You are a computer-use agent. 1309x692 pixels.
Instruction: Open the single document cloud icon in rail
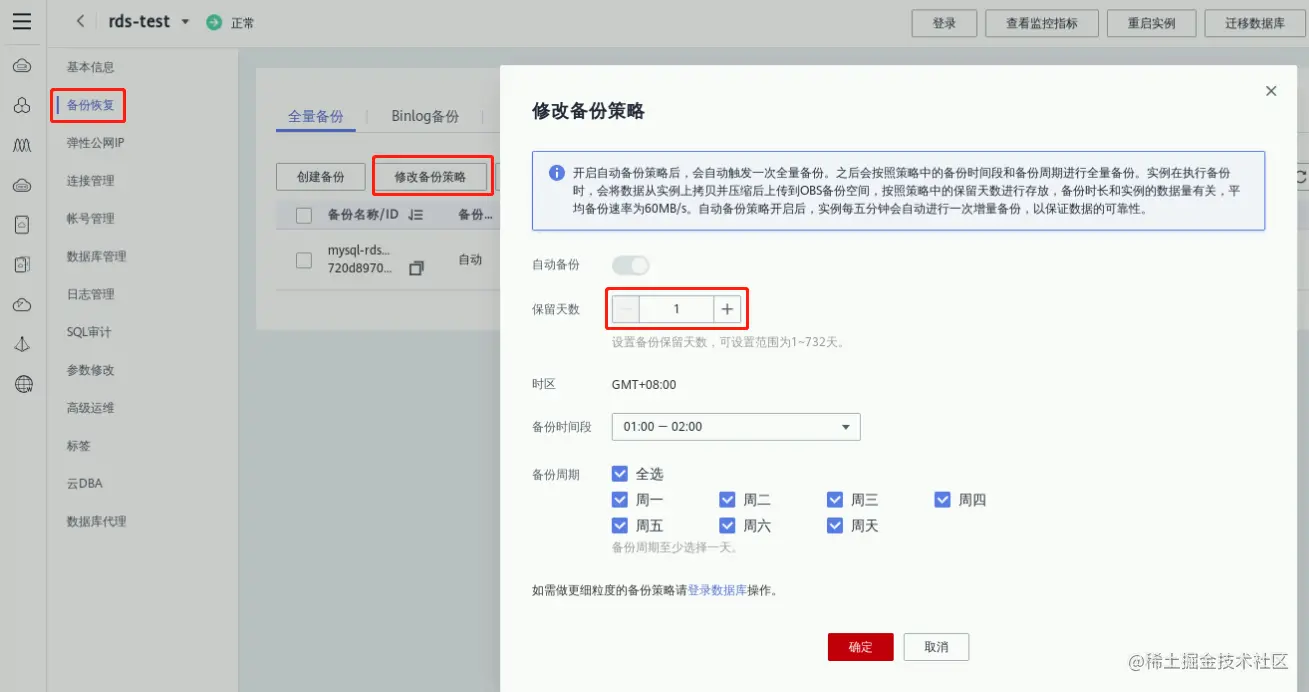click(x=22, y=225)
